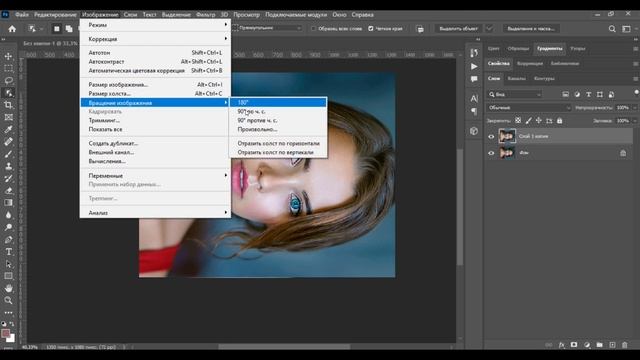Select the Clone Stamp tool

8,166
